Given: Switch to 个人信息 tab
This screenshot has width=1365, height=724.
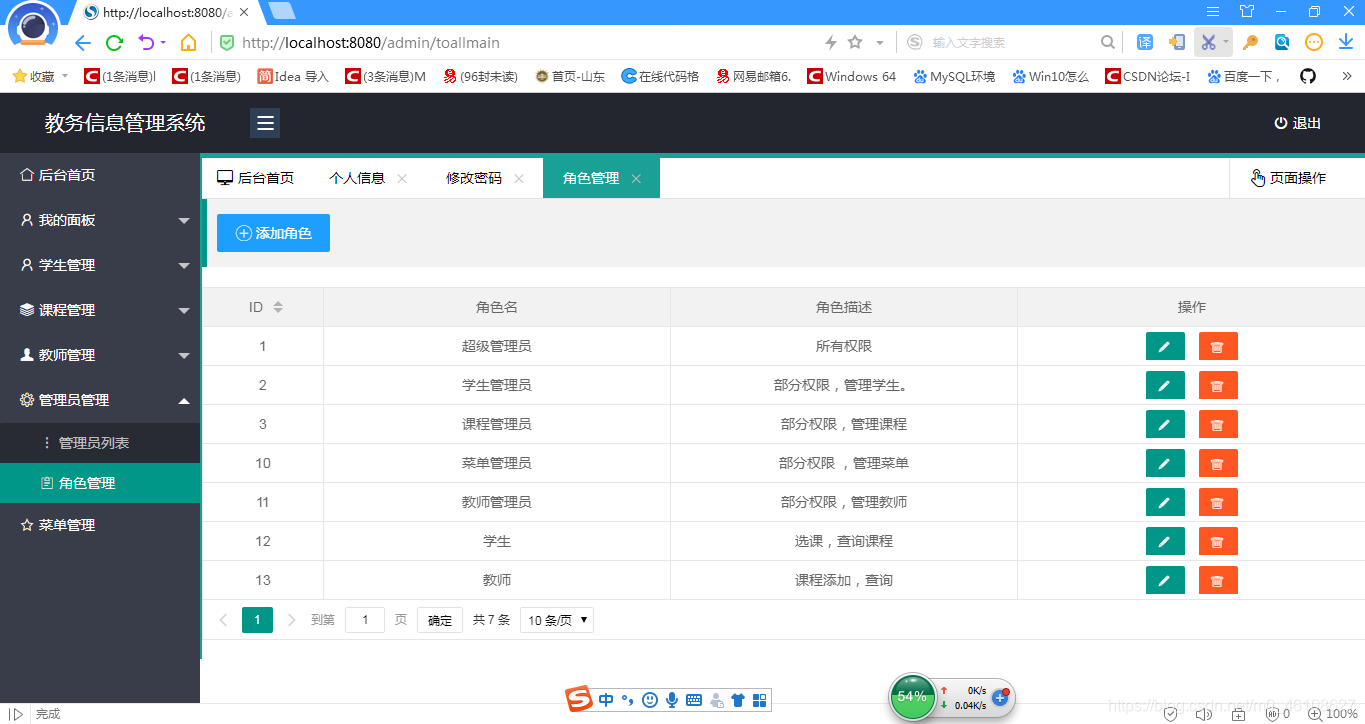Looking at the screenshot, I should 357,178.
